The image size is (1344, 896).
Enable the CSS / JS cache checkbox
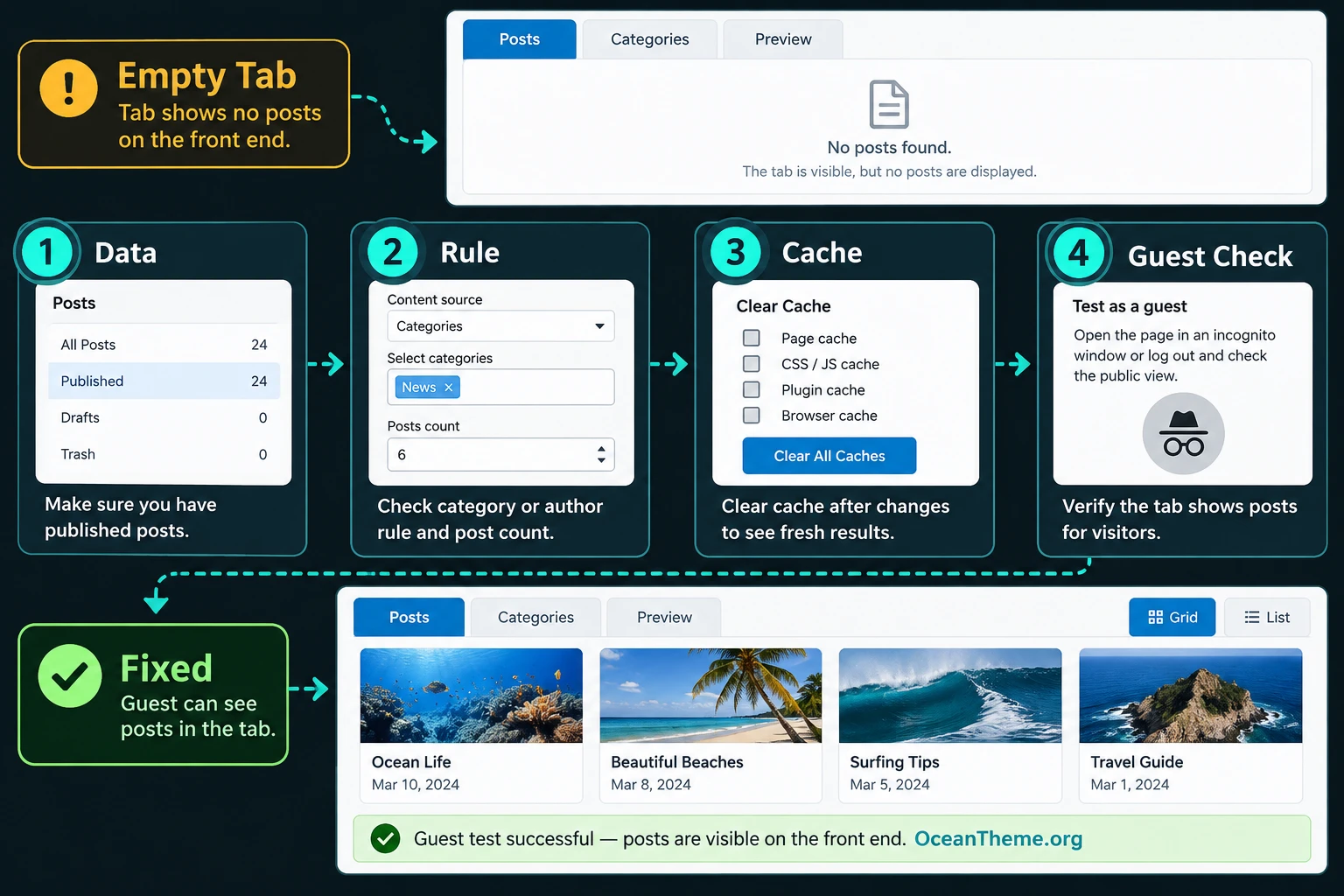751,363
